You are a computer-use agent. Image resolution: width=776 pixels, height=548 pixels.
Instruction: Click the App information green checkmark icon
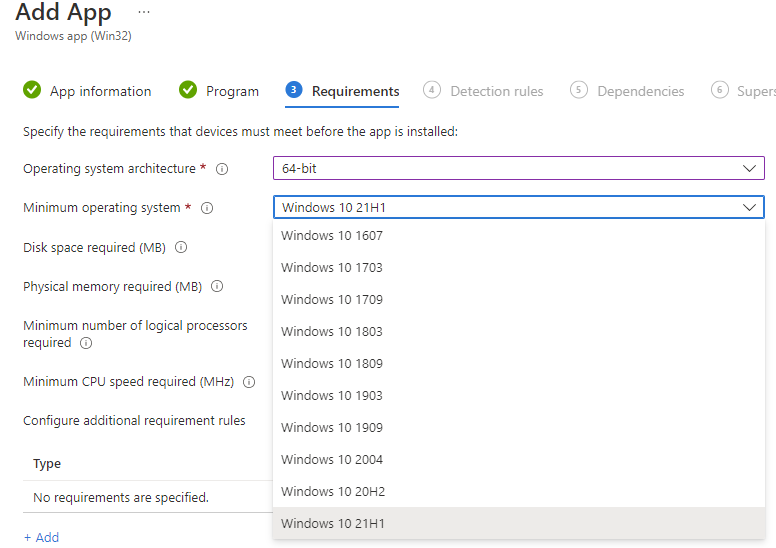[x=32, y=90]
